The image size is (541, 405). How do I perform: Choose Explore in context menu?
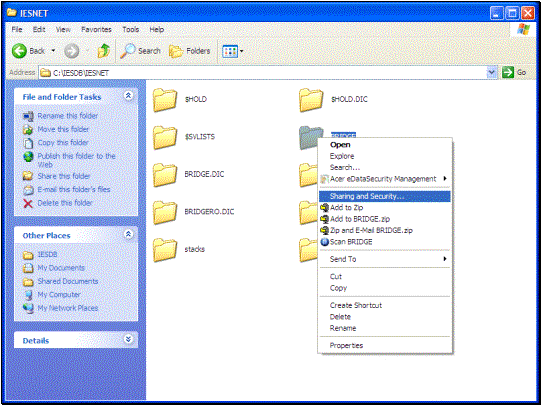click(x=385, y=156)
